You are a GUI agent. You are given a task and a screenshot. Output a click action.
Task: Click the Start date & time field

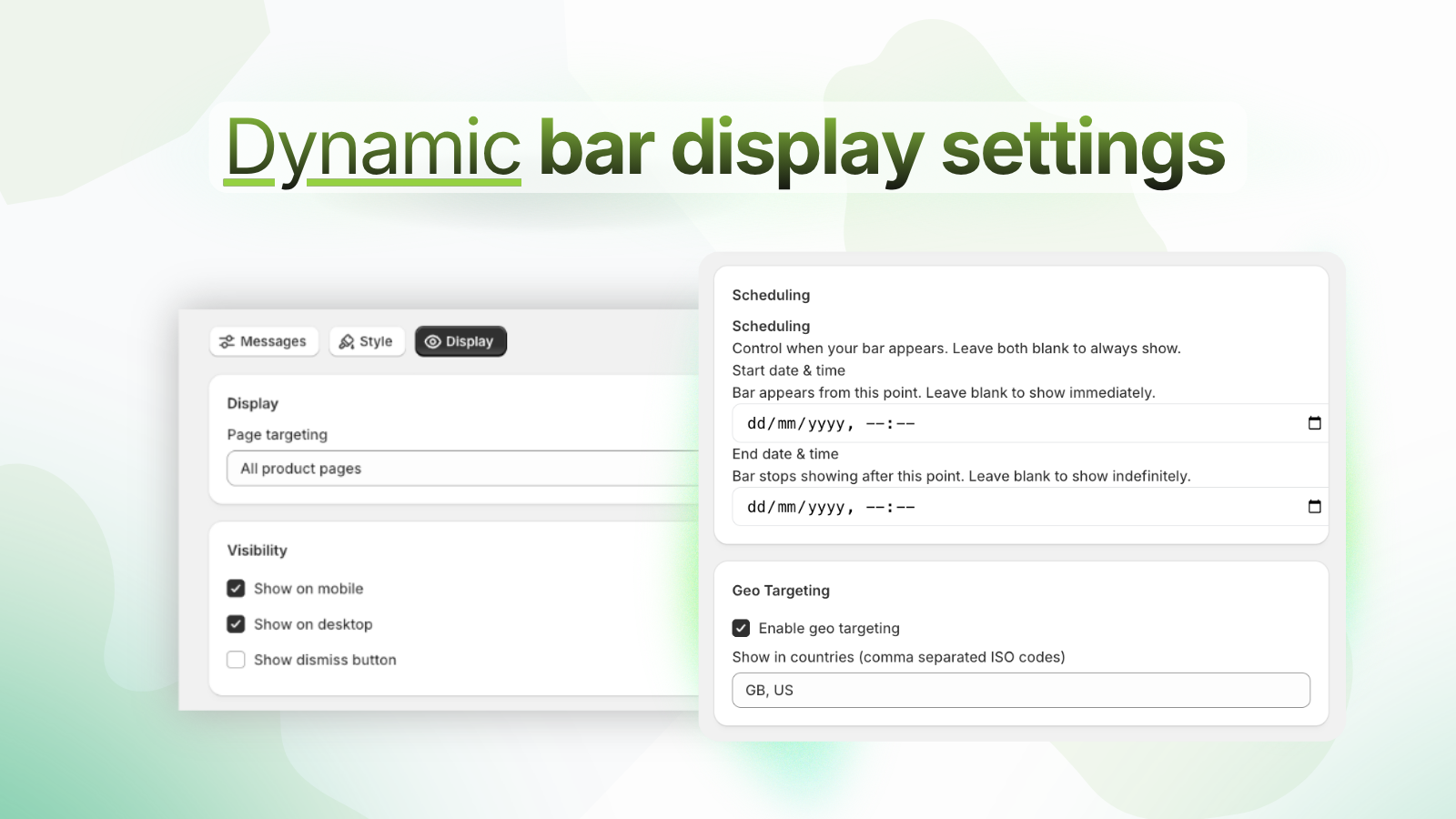pos(1030,423)
